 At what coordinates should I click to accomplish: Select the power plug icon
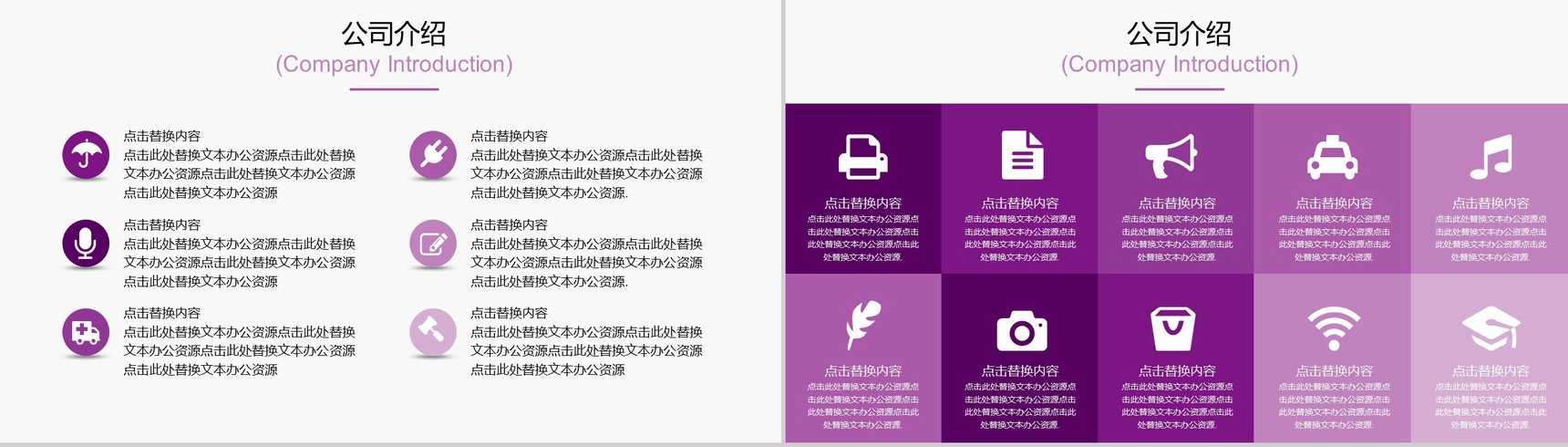[x=433, y=154]
